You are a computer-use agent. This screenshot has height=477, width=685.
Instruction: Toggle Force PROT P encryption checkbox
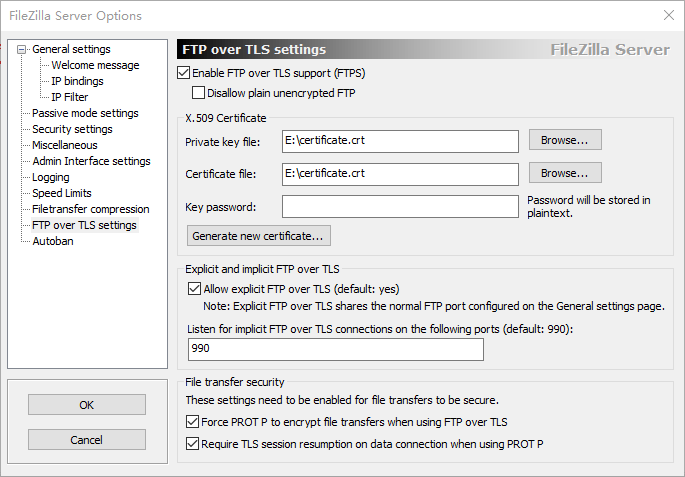[192, 422]
